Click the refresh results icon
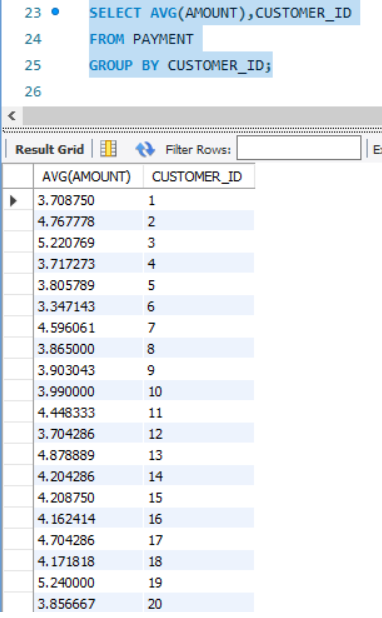The image size is (382, 618). point(145,149)
